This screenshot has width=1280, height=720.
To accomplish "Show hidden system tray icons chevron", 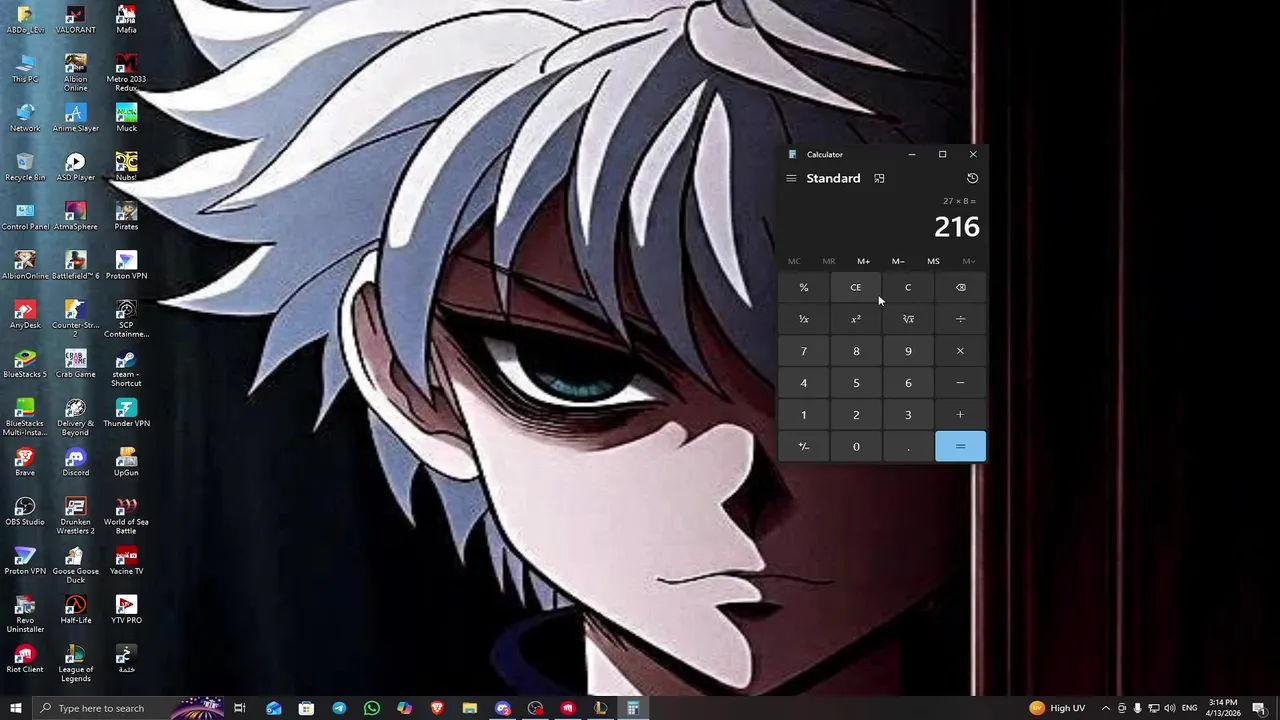I will point(1105,708).
